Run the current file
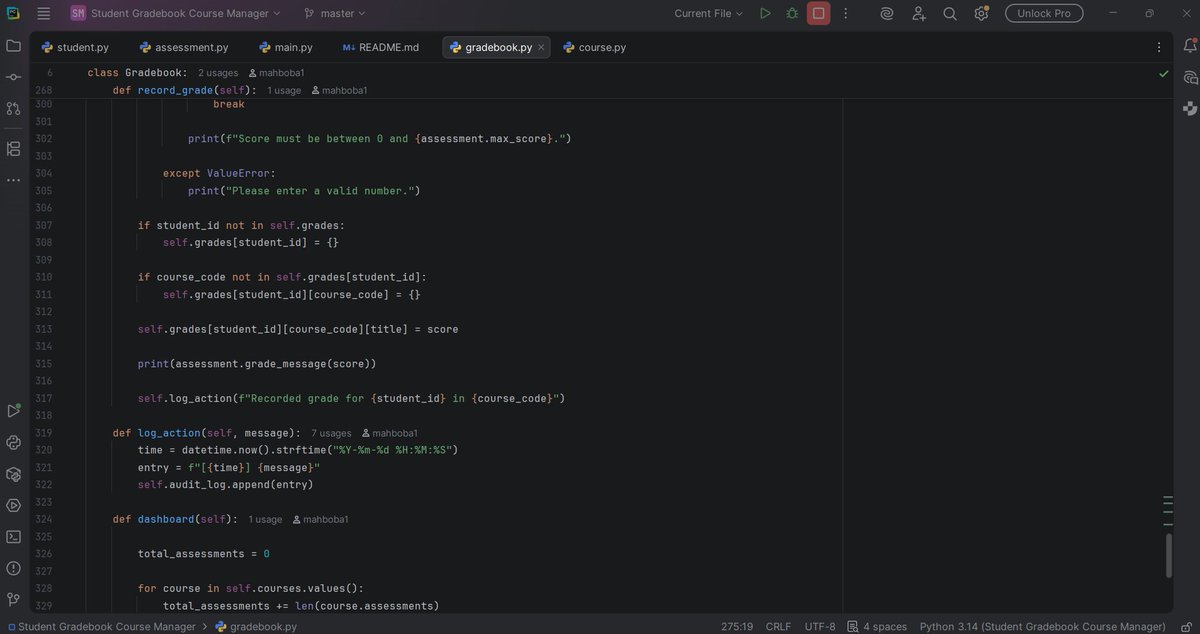This screenshot has height=634, width=1200. tap(765, 13)
